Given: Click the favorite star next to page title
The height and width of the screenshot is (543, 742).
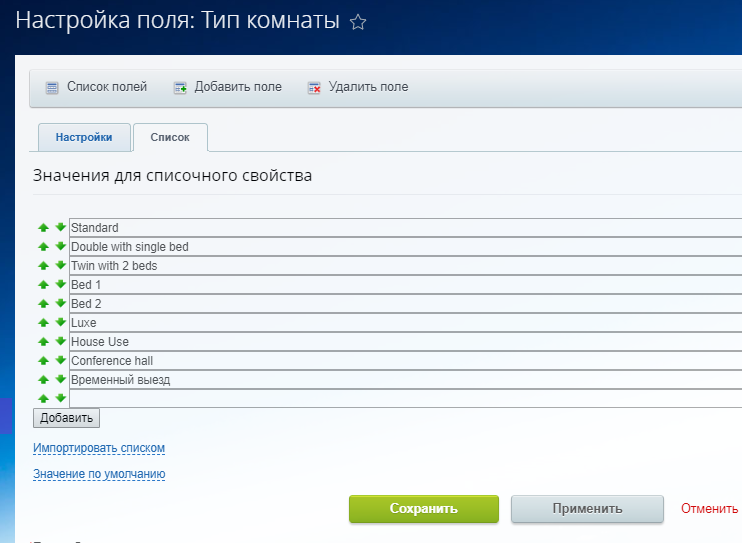Looking at the screenshot, I should pos(358,23).
